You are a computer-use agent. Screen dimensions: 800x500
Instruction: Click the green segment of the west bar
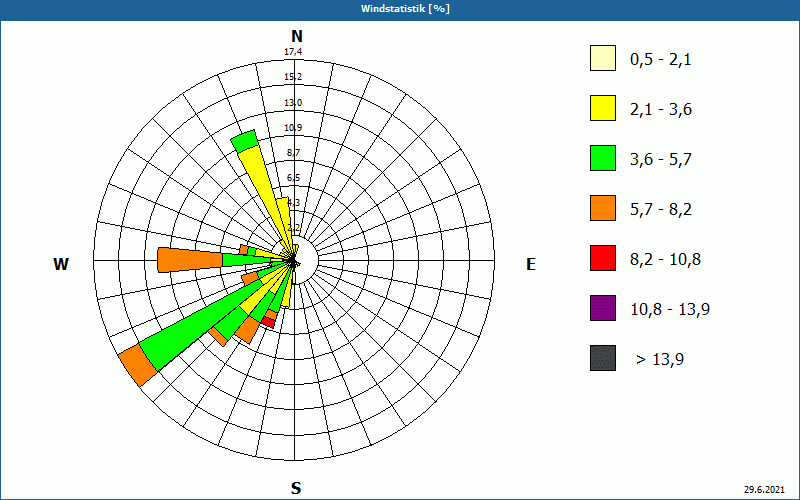point(245,261)
